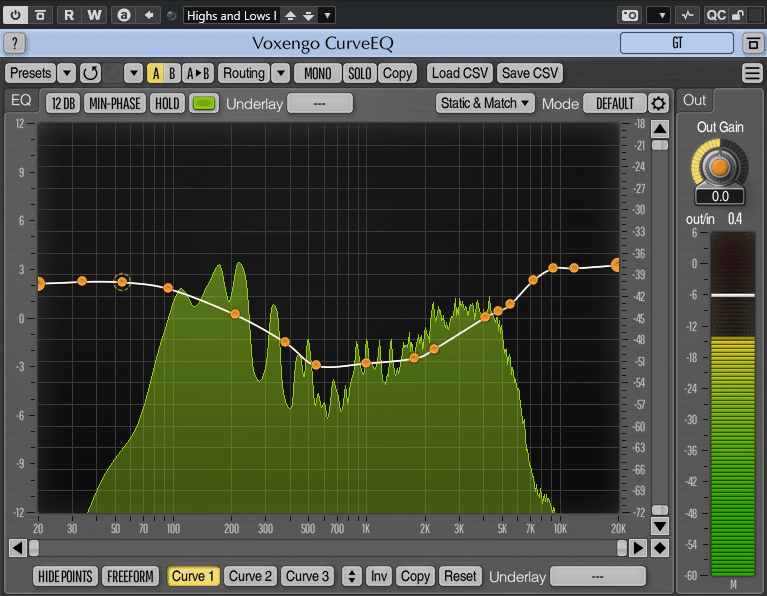Open the Static & Match dropdown
The image size is (767, 596).
tap(485, 104)
